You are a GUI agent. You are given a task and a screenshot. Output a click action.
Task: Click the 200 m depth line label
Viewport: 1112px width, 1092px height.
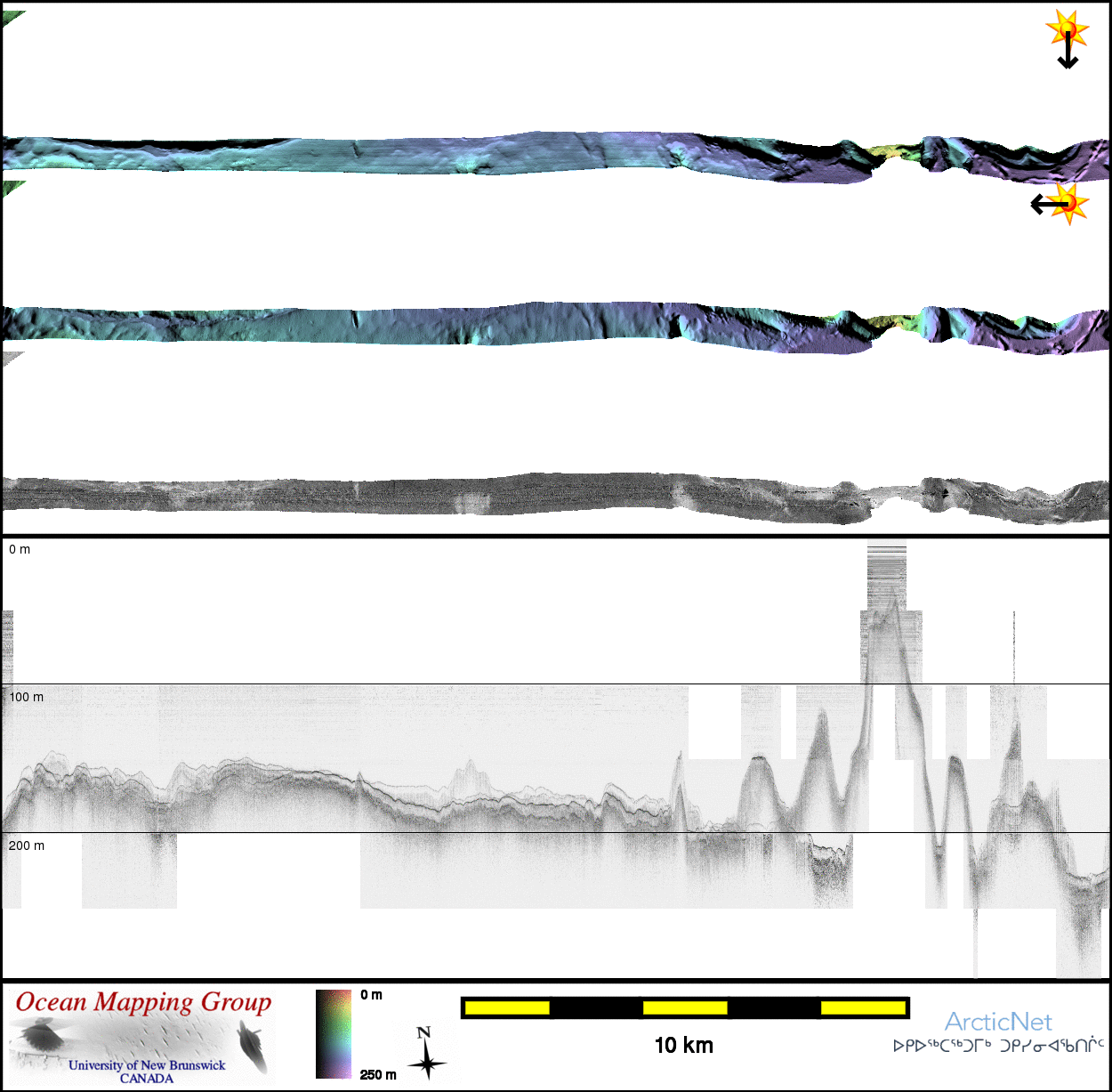pos(26,845)
